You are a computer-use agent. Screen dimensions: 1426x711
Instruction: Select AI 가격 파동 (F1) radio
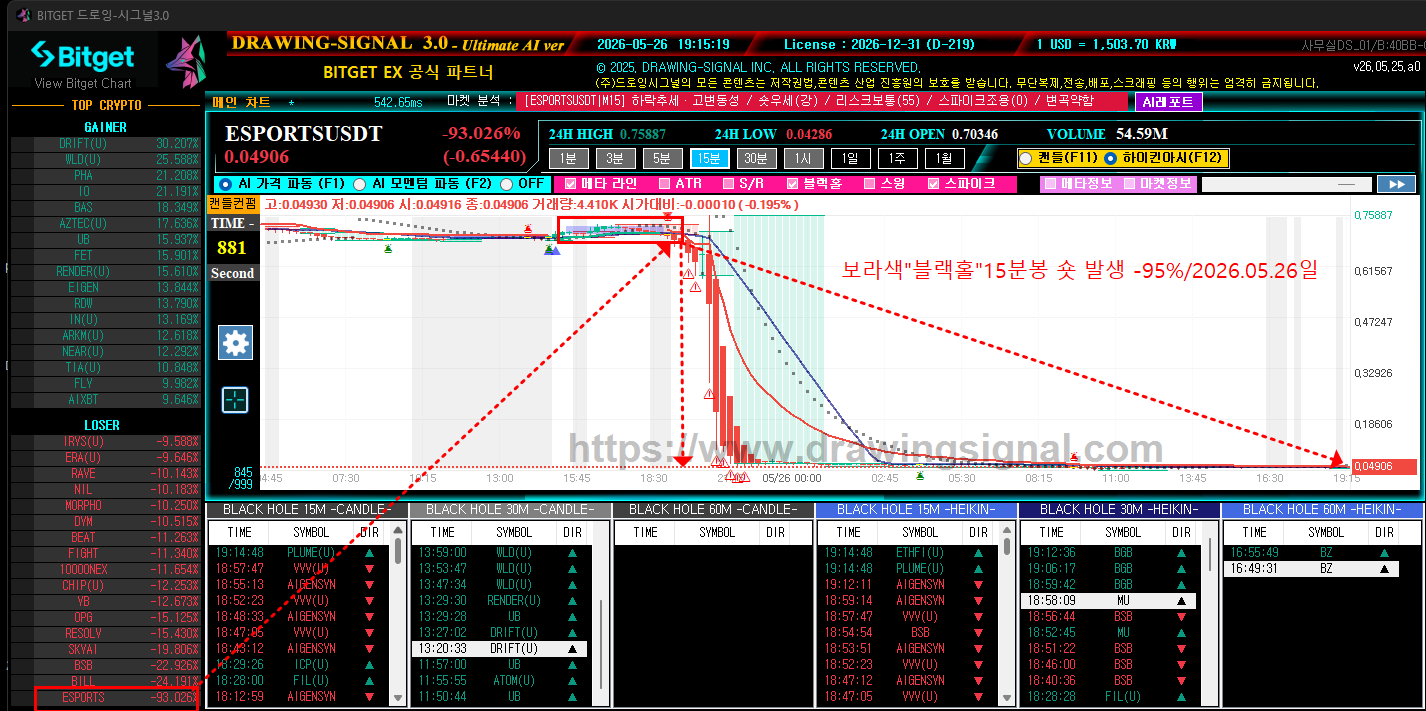tap(225, 184)
